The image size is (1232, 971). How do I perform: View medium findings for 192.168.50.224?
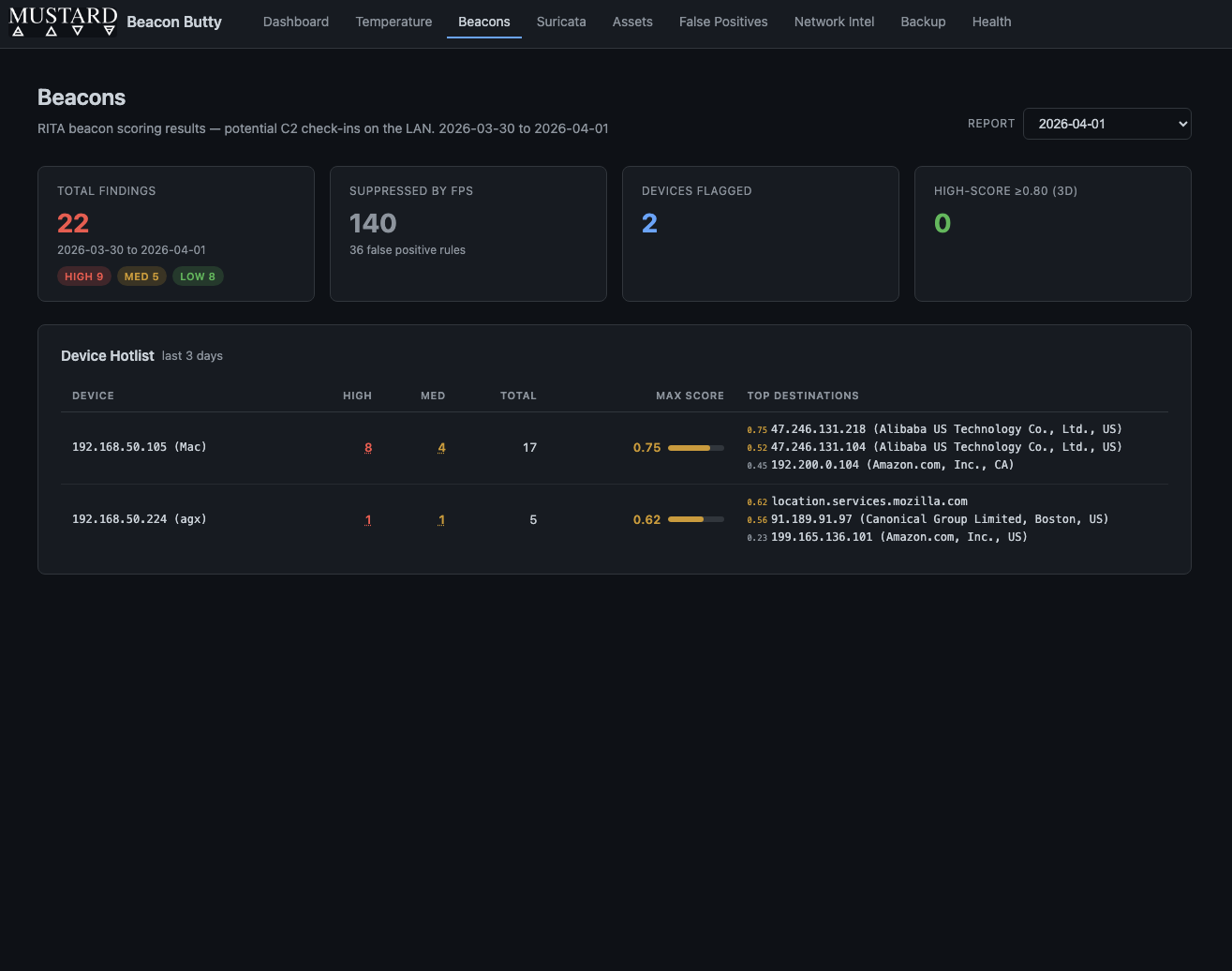coord(441,519)
